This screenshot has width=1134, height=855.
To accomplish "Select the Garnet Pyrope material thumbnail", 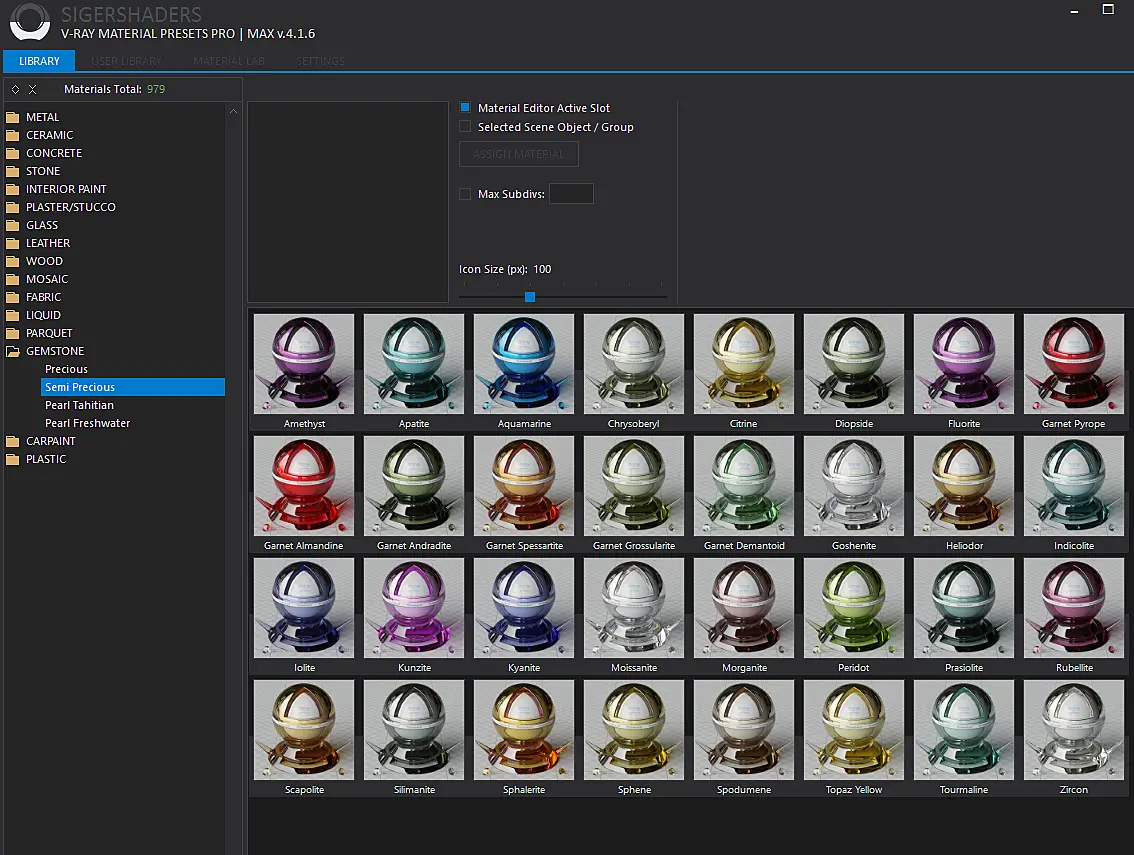I will pyautogui.click(x=1074, y=364).
